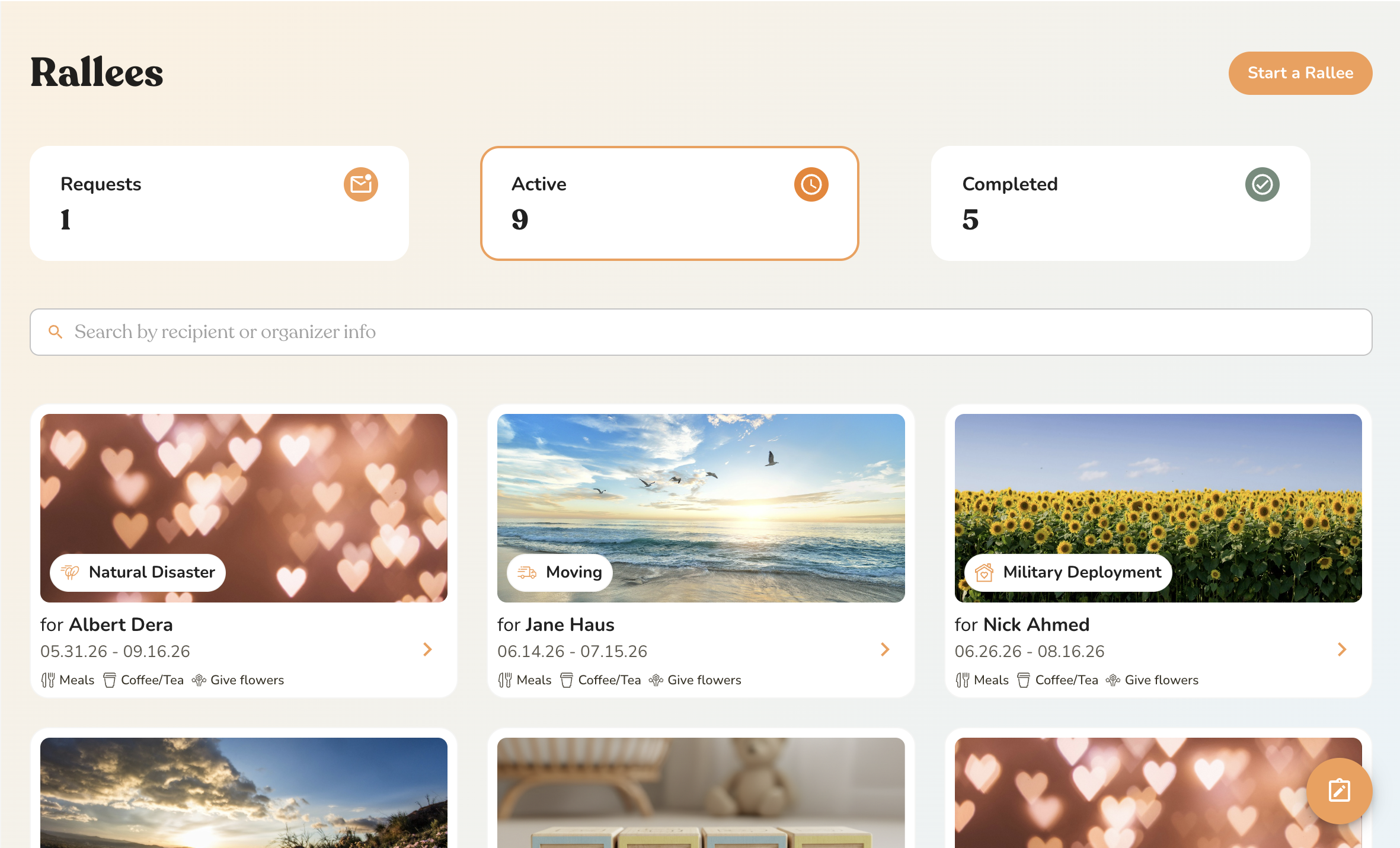Click the search magnifier icon
This screenshot has width=1400, height=848.
[x=55, y=332]
